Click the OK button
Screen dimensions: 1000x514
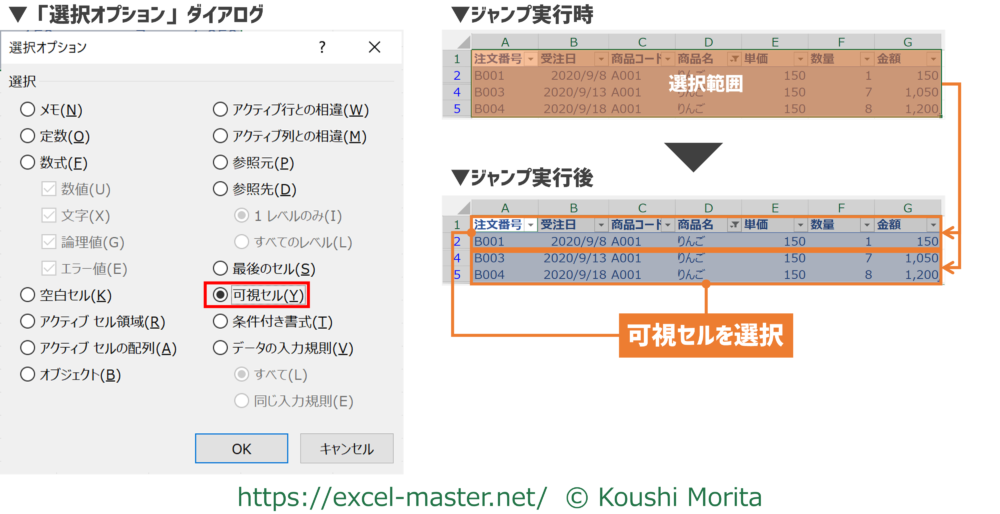[x=241, y=449]
